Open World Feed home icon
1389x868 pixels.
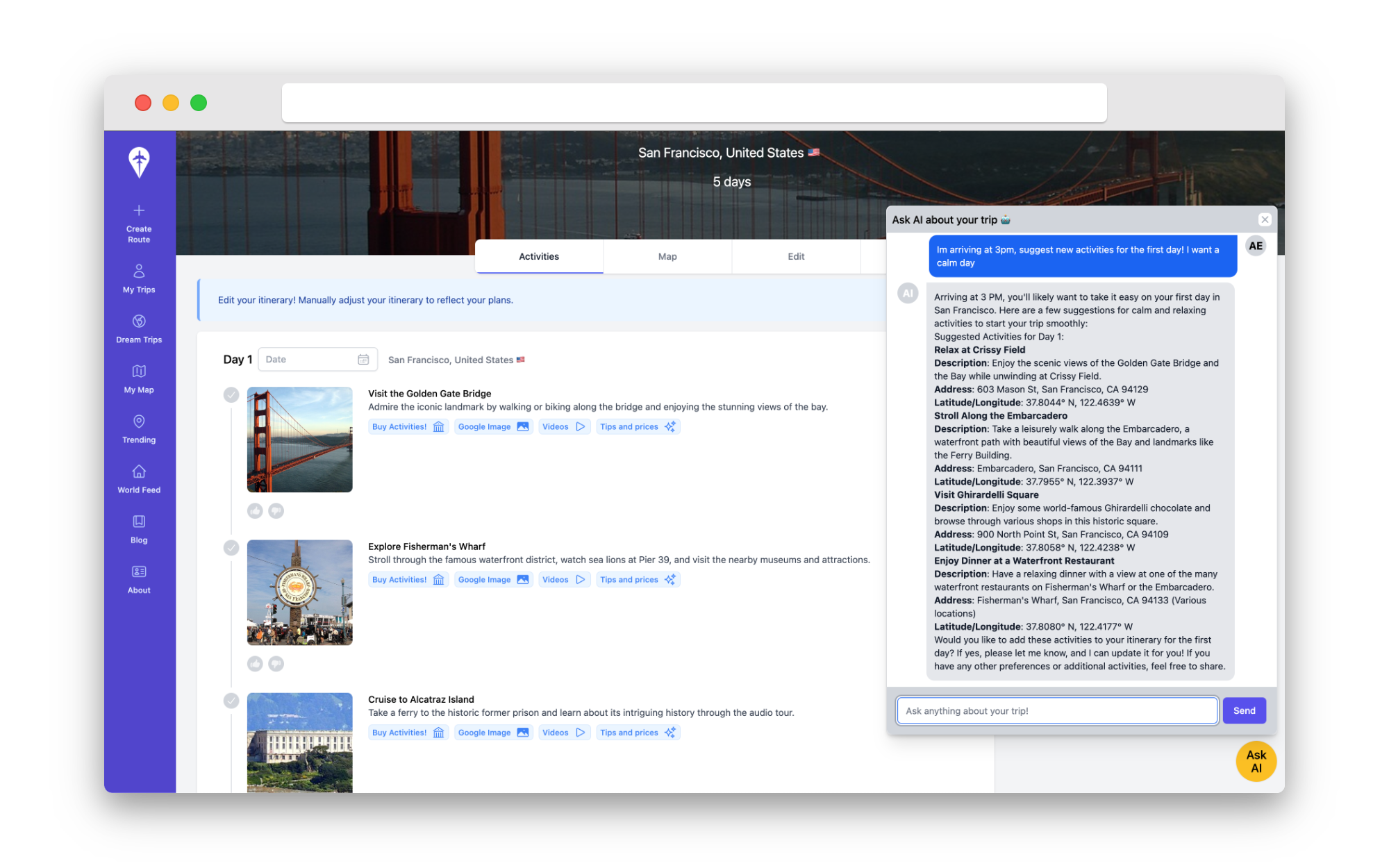(x=139, y=471)
